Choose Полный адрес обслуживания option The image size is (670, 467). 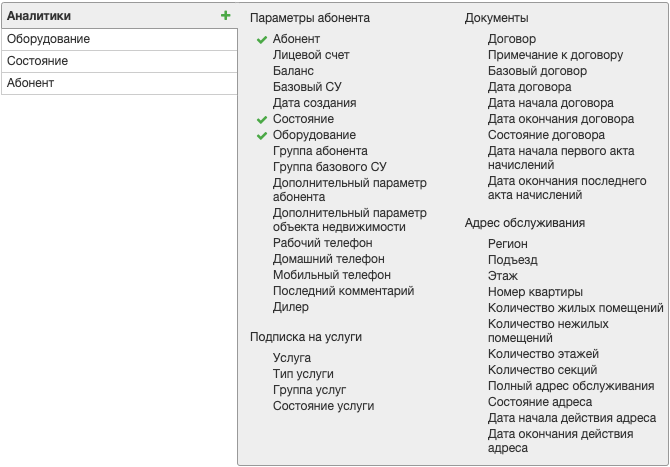click(x=571, y=386)
